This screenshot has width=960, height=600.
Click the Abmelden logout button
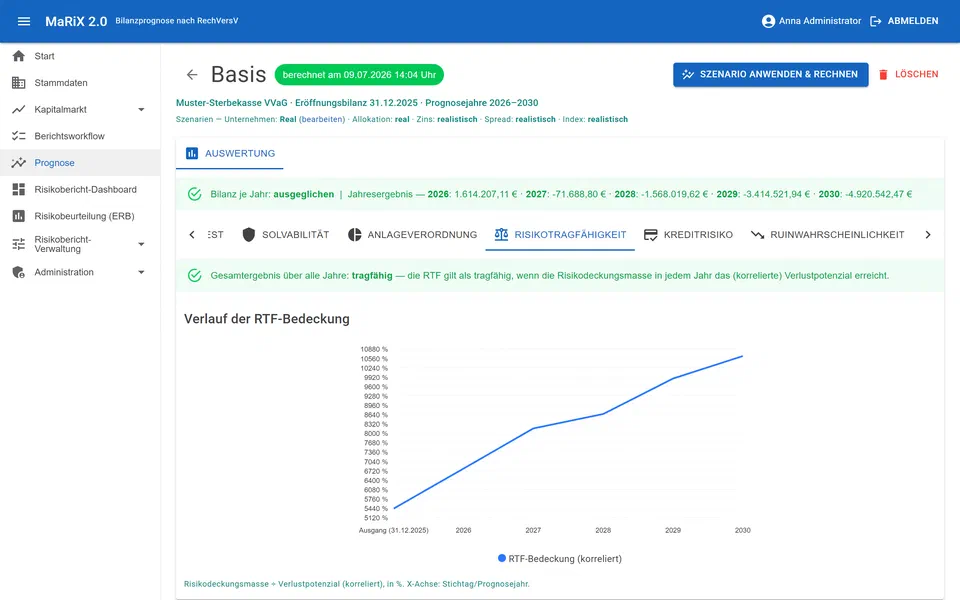[904, 21]
